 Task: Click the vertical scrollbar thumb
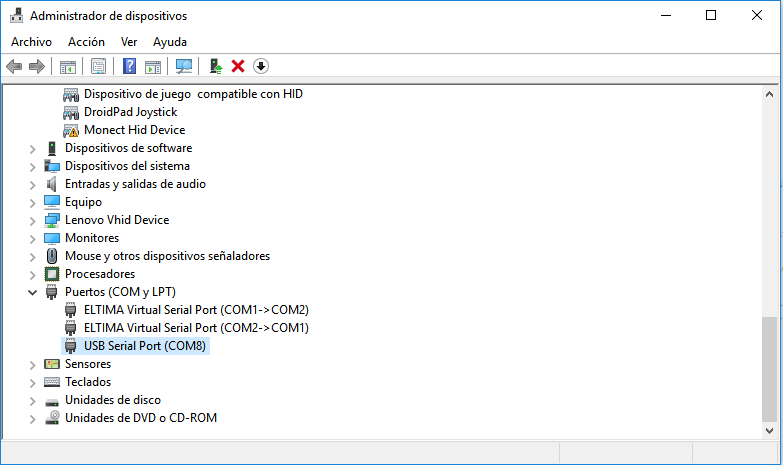(x=769, y=370)
